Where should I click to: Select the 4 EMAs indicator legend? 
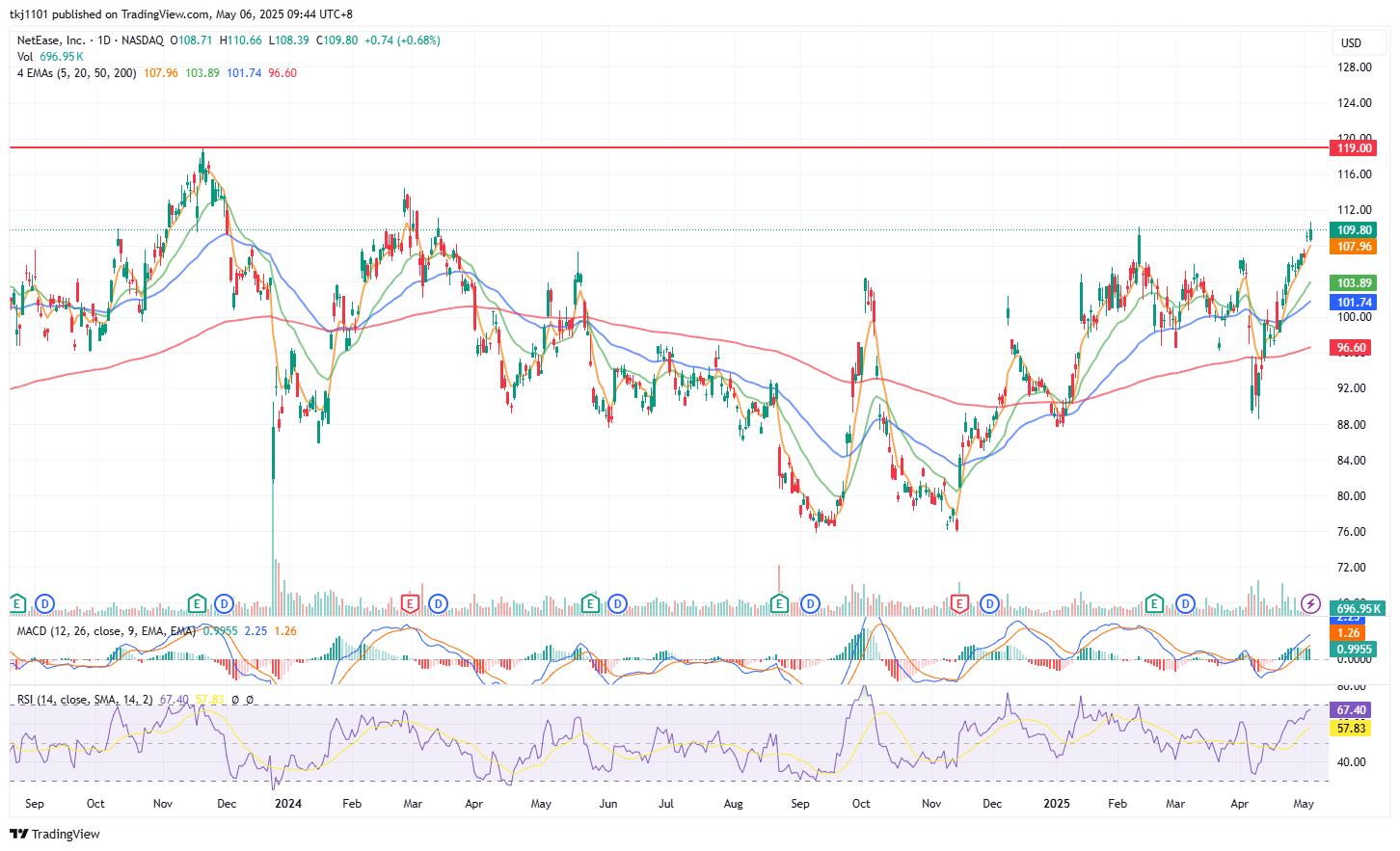(x=76, y=73)
